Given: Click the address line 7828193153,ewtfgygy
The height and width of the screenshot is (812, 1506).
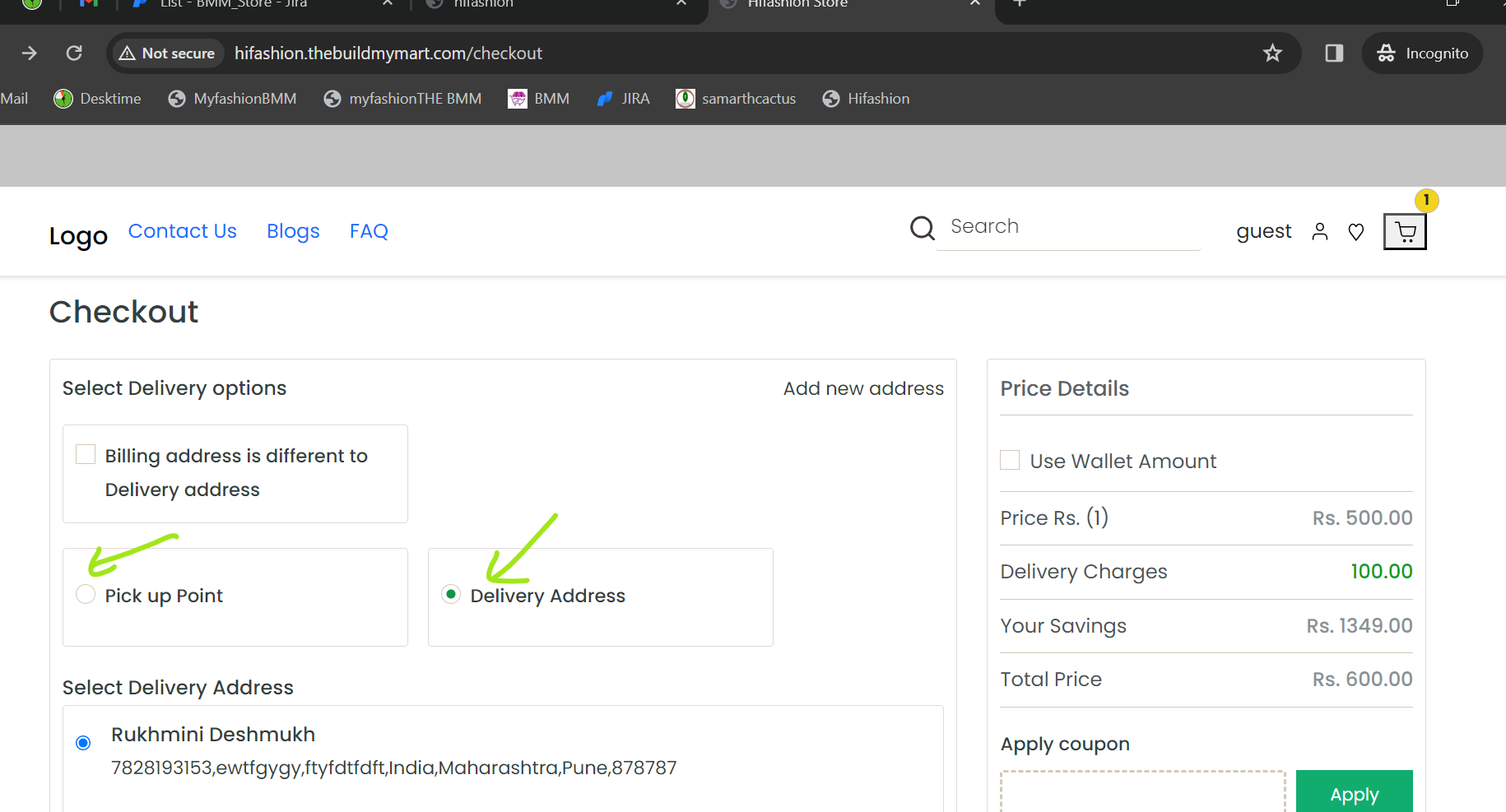Looking at the screenshot, I should 393,768.
